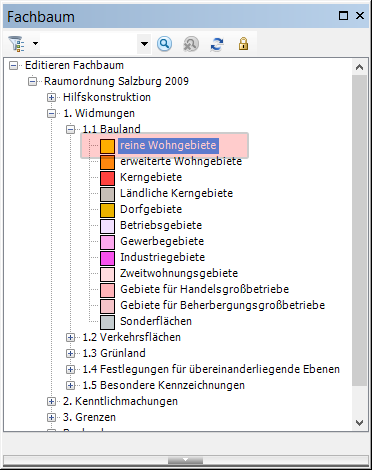The width and height of the screenshot is (372, 470).
Task: Expand 1.3 Grünland node
Action: tap(70, 353)
